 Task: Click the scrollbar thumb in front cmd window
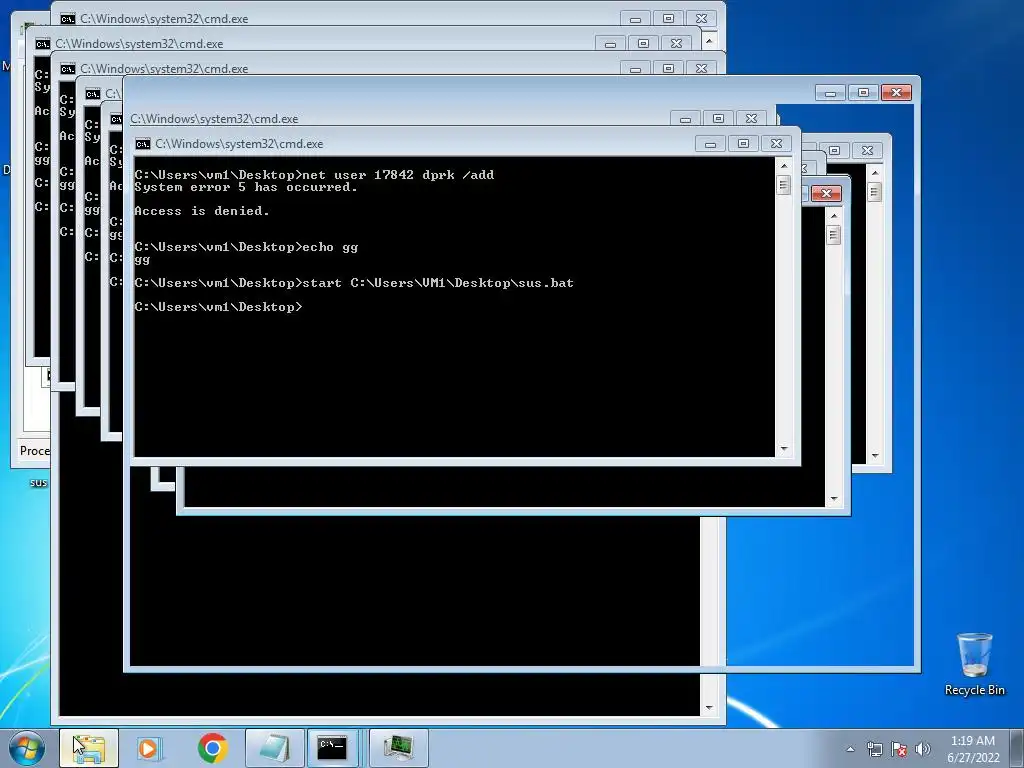(x=784, y=185)
